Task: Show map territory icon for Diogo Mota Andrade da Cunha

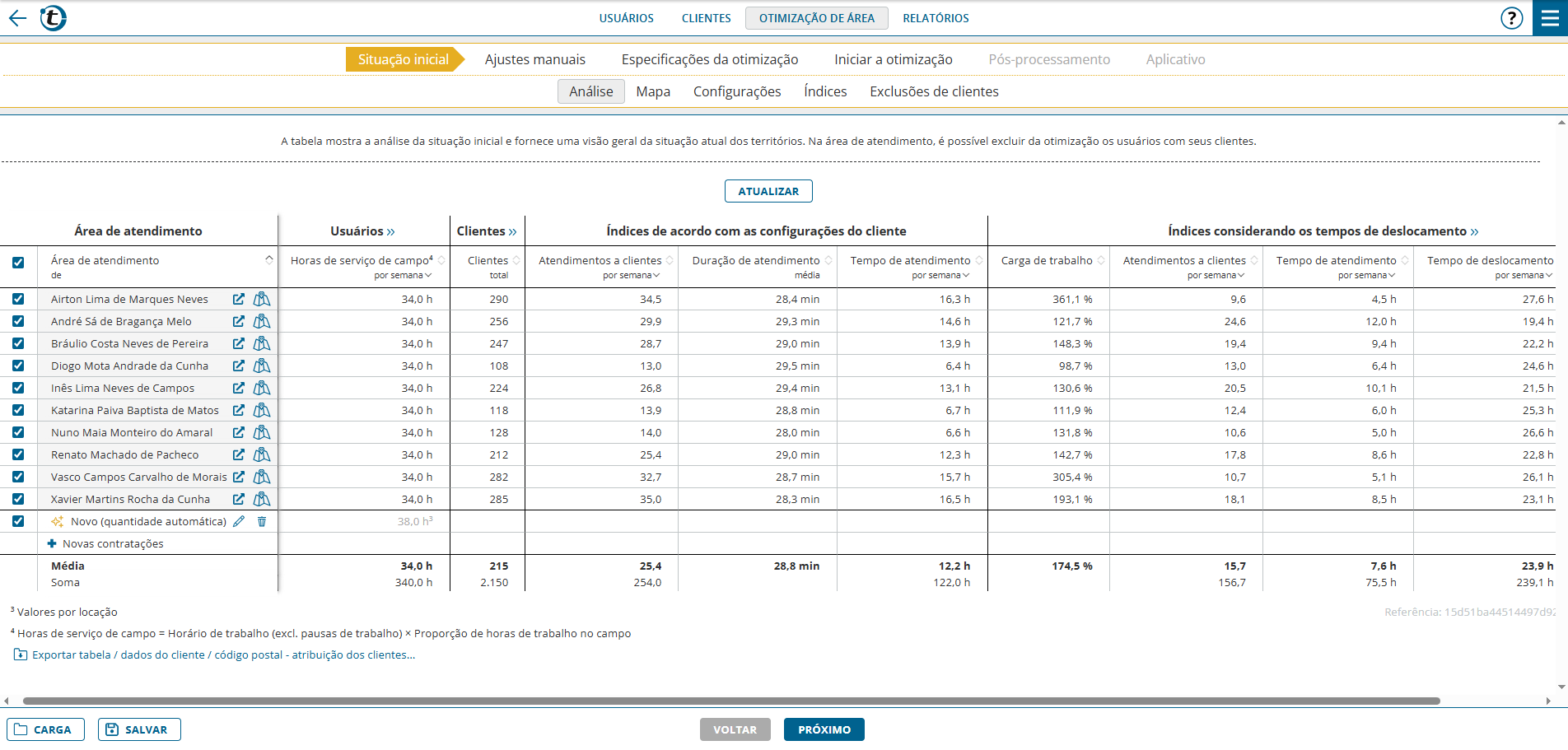Action: pyautogui.click(x=262, y=366)
